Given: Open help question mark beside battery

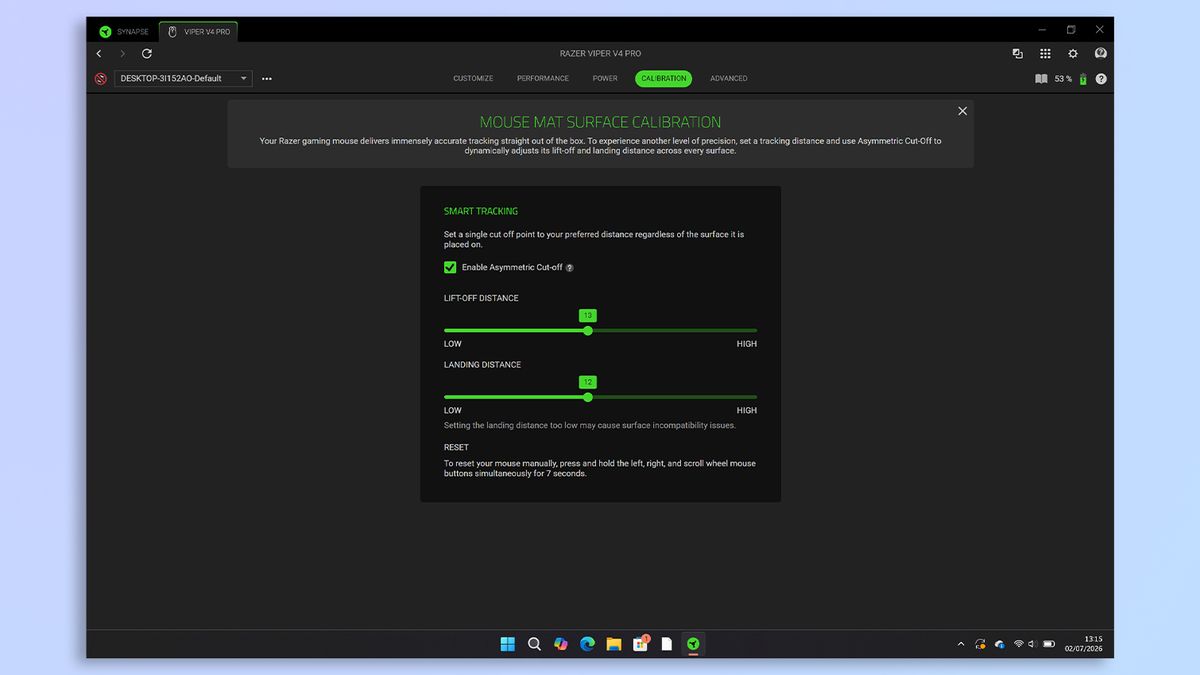Looking at the screenshot, I should (1101, 79).
